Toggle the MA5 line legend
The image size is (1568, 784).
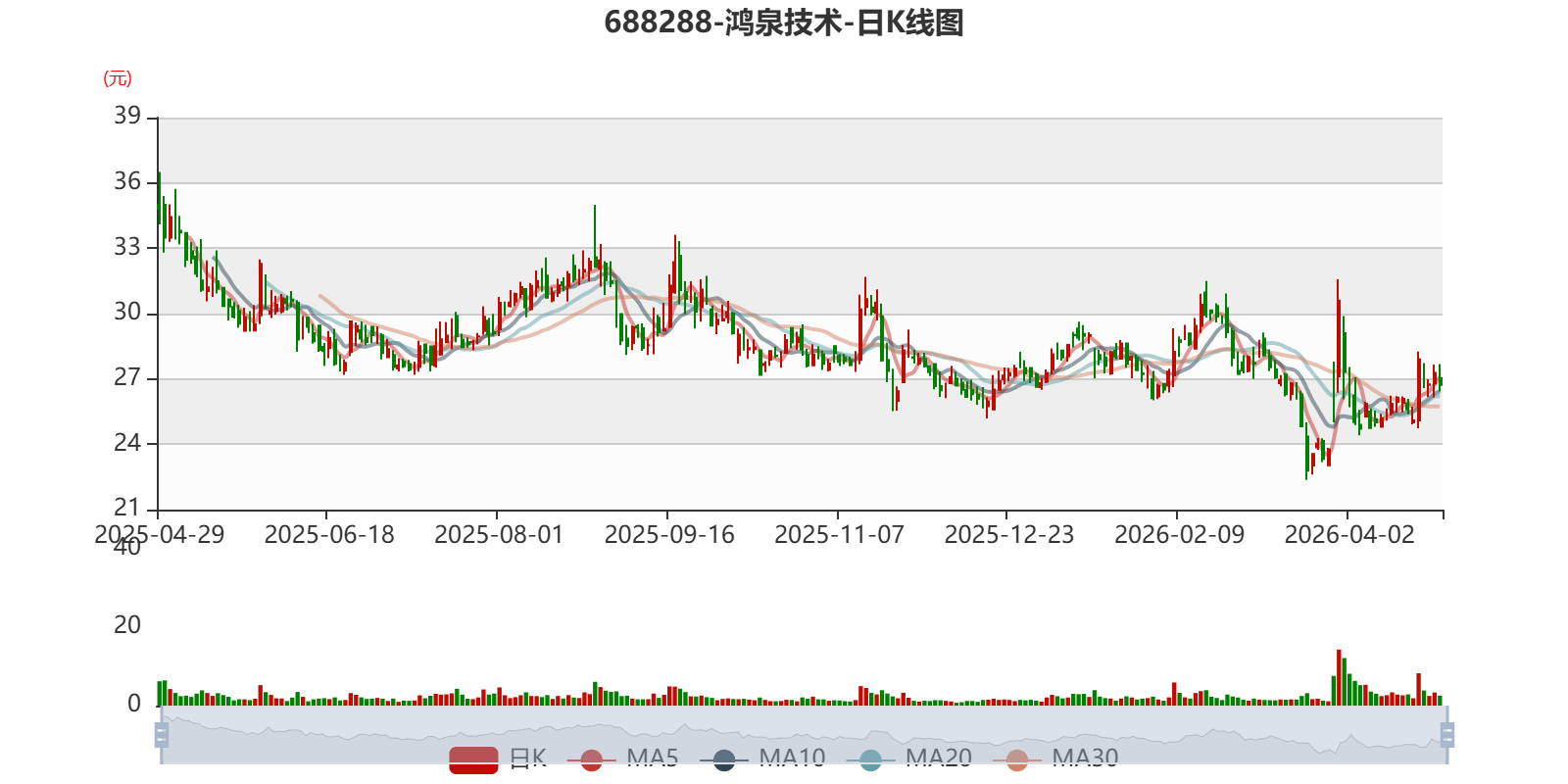coord(622,759)
